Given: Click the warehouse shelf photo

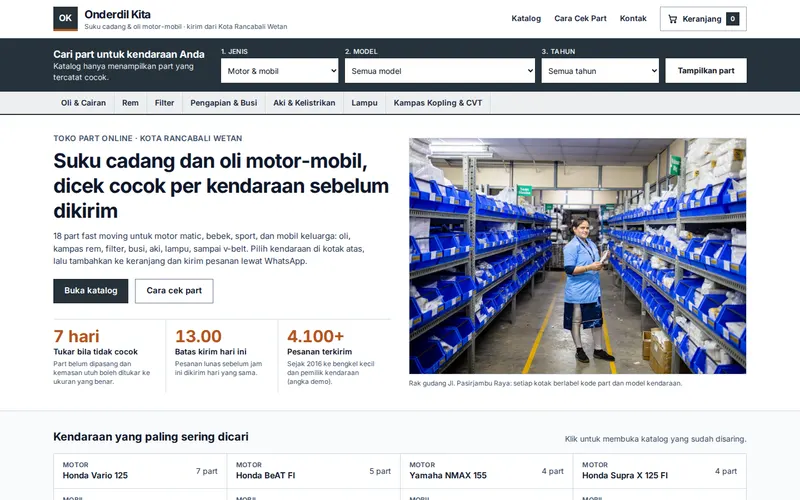Looking at the screenshot, I should click(577, 256).
